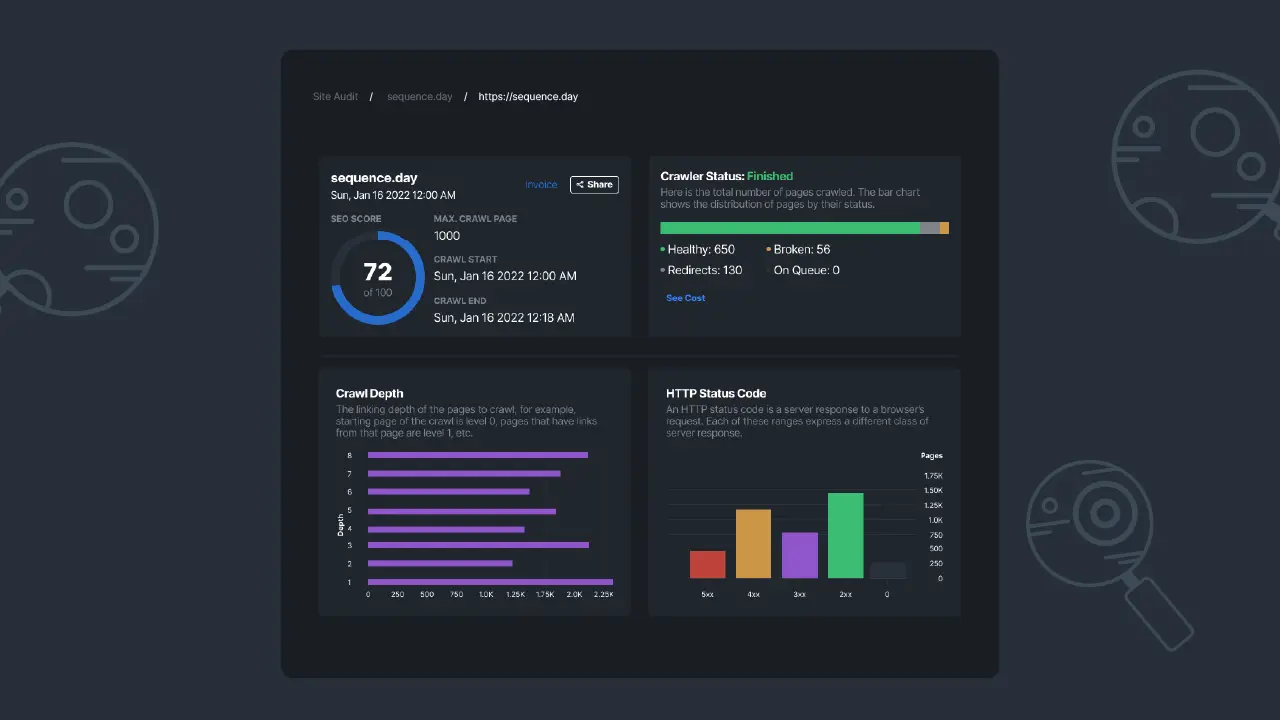Open the https://sequence.day breadcrumb entry
Viewport: 1280px width, 720px height.
[528, 96]
